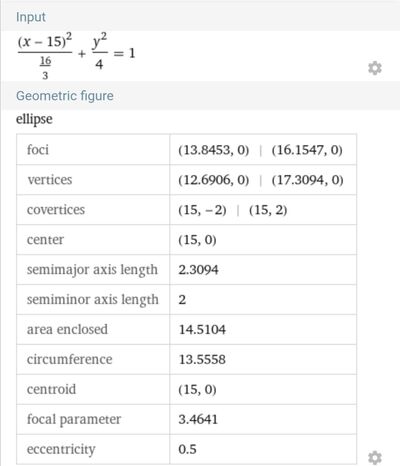Image resolution: width=400 pixels, height=466 pixels.
Task: Select the foci row label
Action: pyautogui.click(x=38, y=150)
